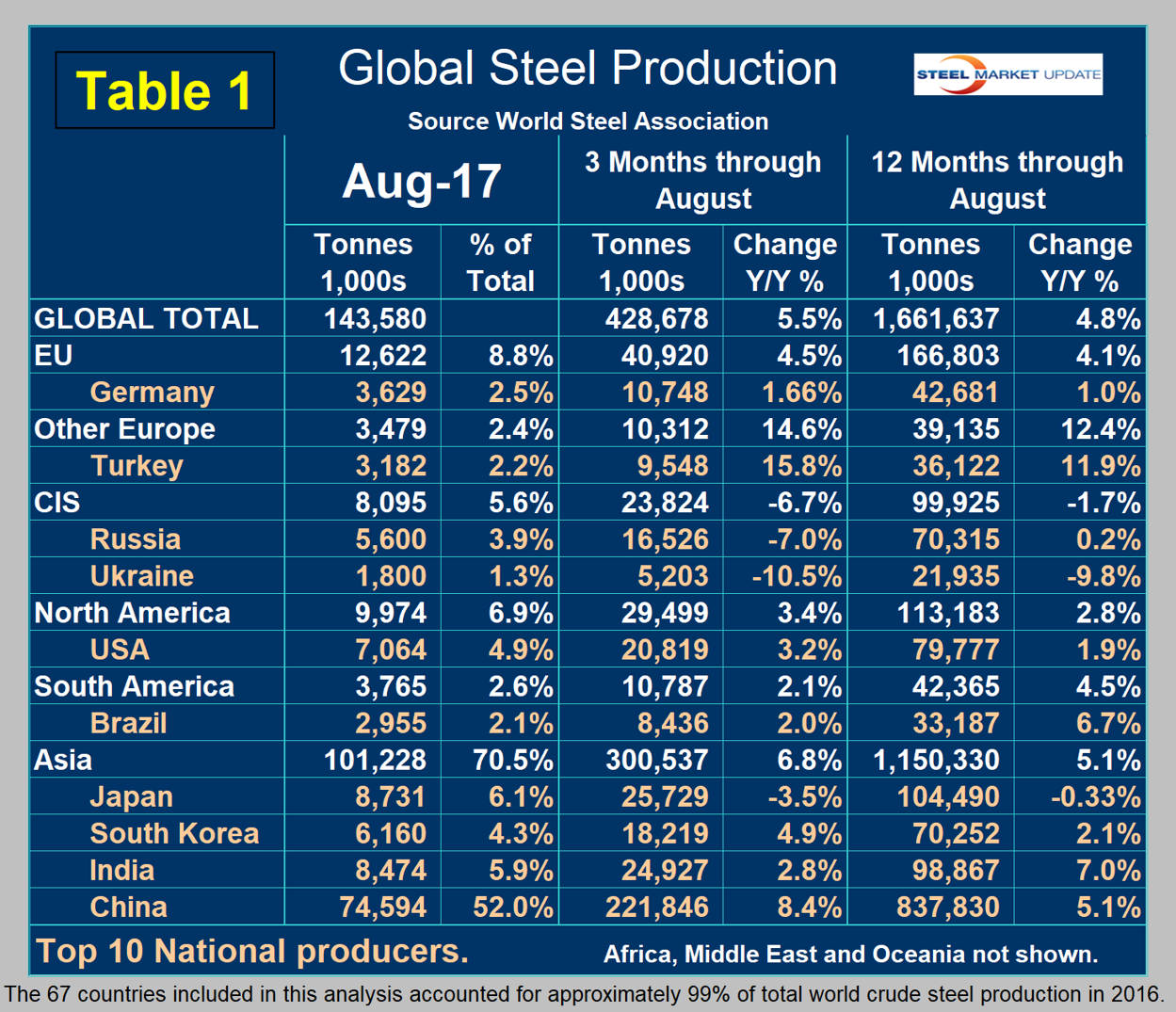This screenshot has width=1176, height=1012.
Task: Select the % of Total column header
Action: click(x=500, y=263)
